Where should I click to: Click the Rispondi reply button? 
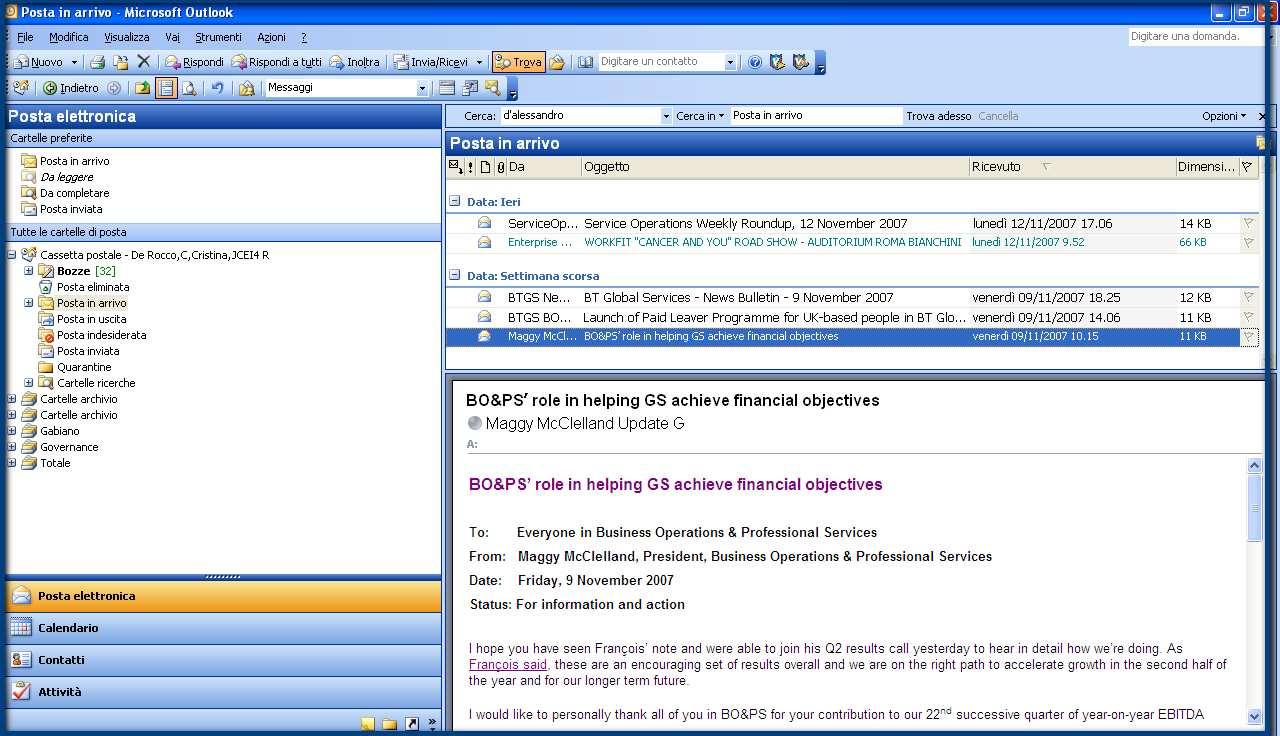pyautogui.click(x=194, y=62)
